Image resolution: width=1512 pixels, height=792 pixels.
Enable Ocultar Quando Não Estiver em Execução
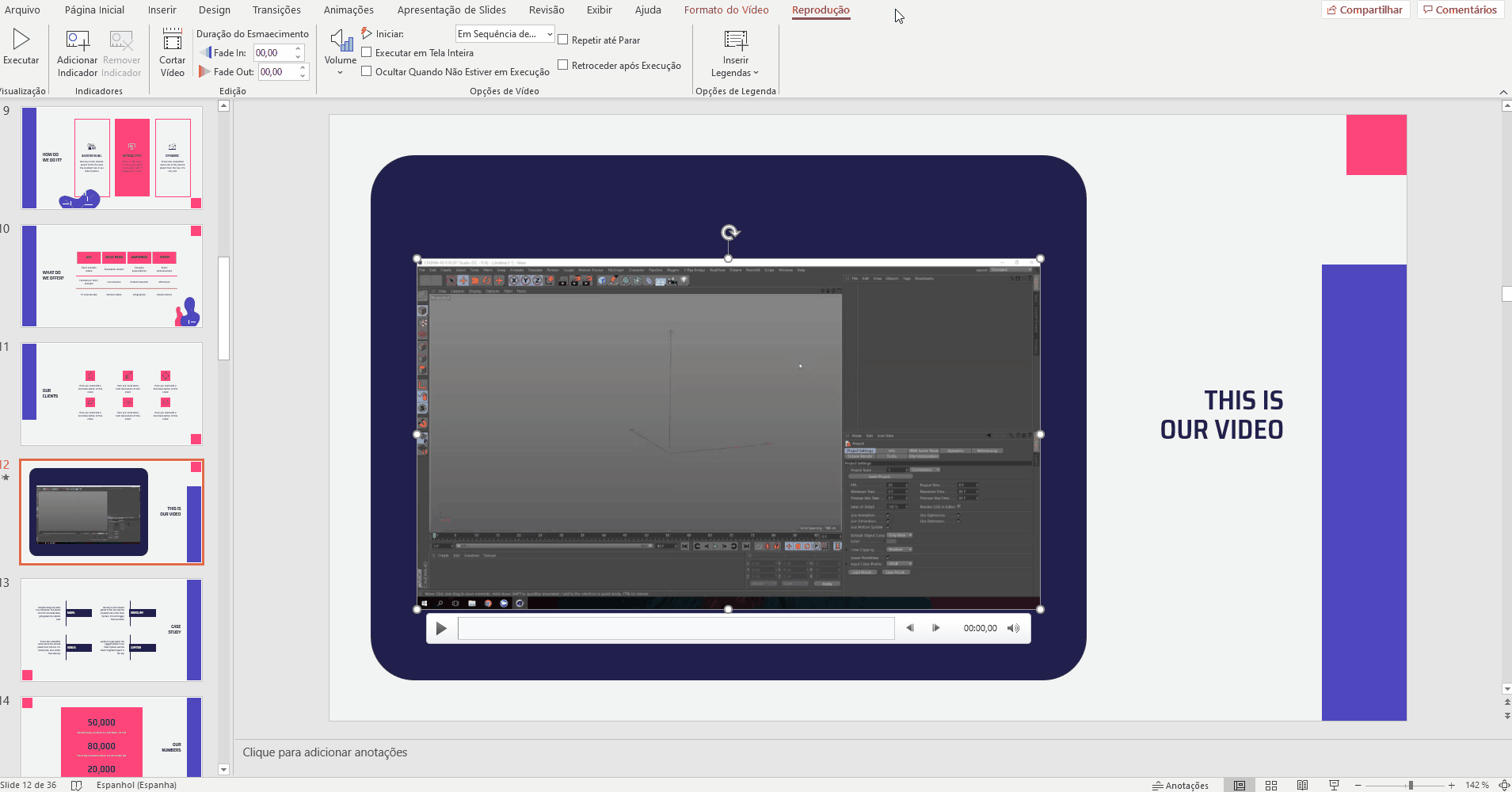click(366, 71)
